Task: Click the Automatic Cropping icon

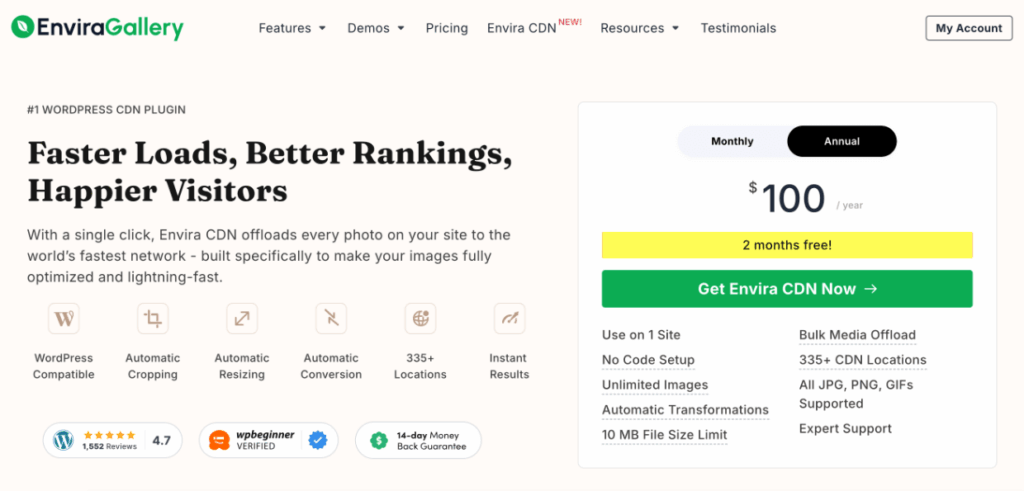Action: [x=153, y=319]
